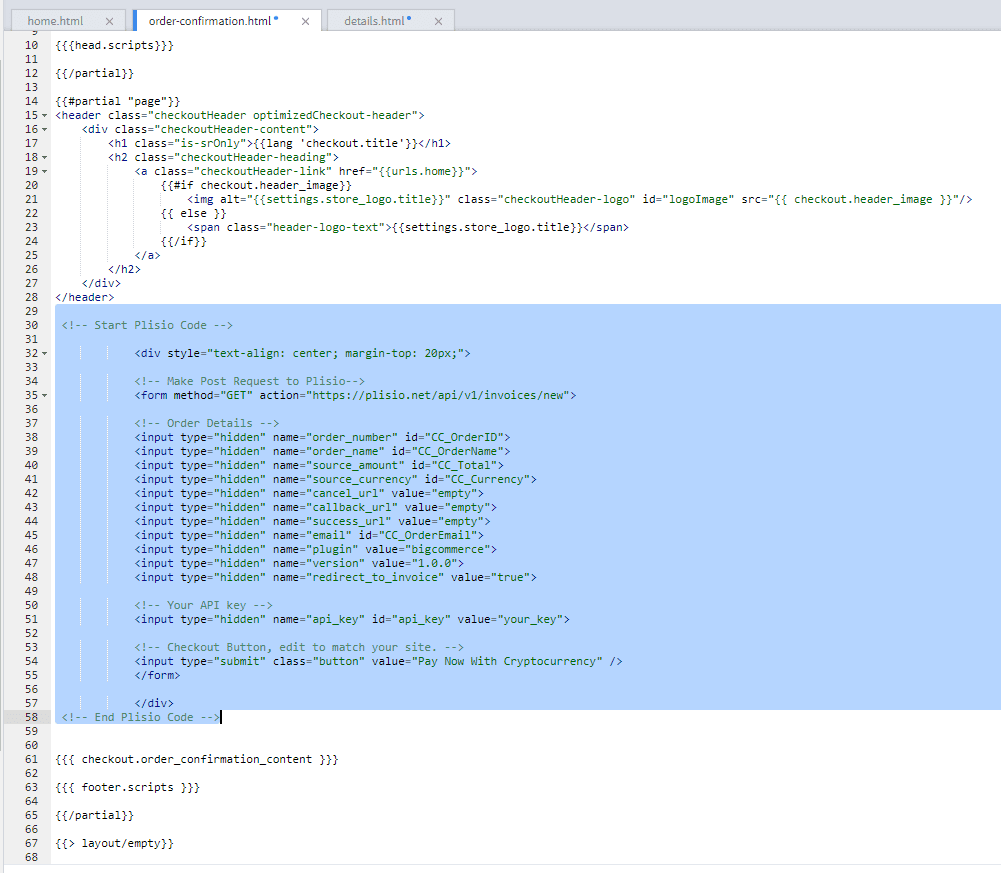This screenshot has height=873, width=1001.
Task: Click the header-logo-text span line
Action: (x=408, y=227)
